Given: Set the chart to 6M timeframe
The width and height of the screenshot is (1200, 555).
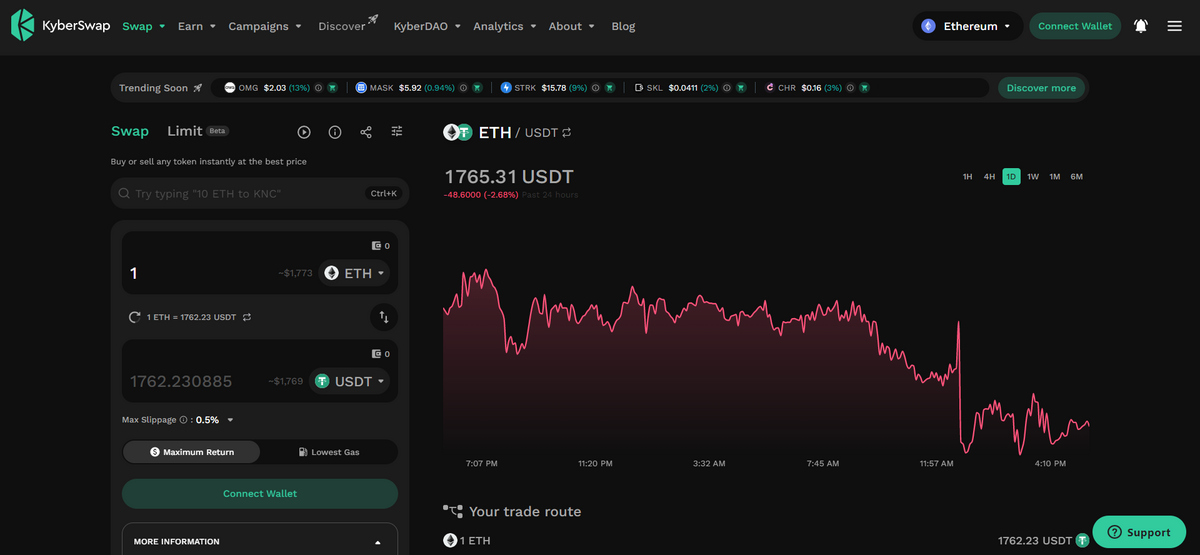Looking at the screenshot, I should (1077, 176).
